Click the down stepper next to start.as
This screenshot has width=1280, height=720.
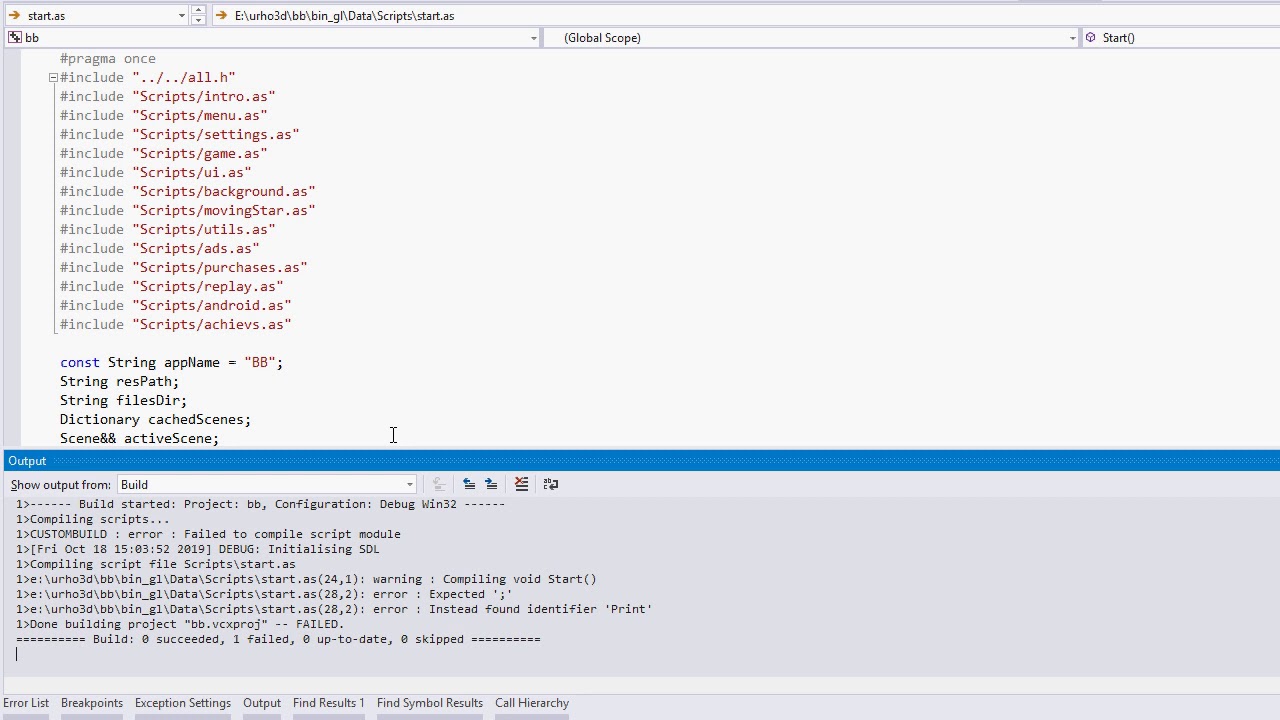[x=198, y=20]
